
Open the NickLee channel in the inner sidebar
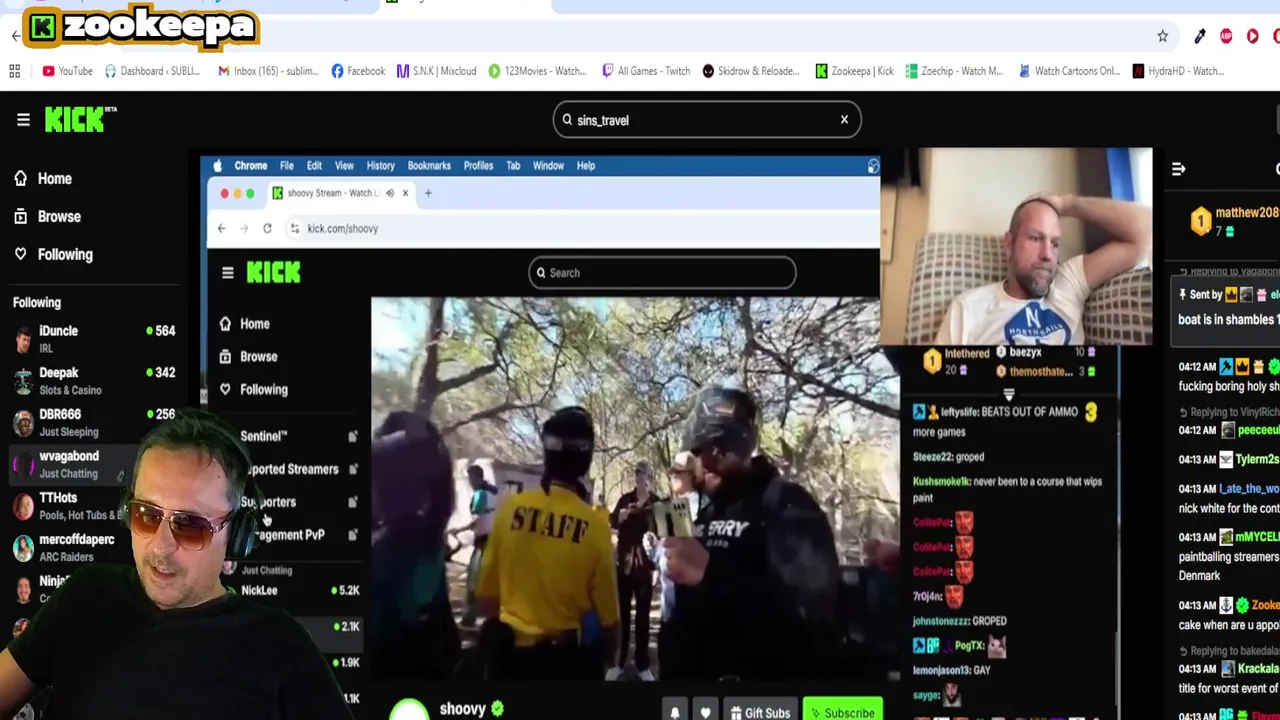[x=290, y=591]
